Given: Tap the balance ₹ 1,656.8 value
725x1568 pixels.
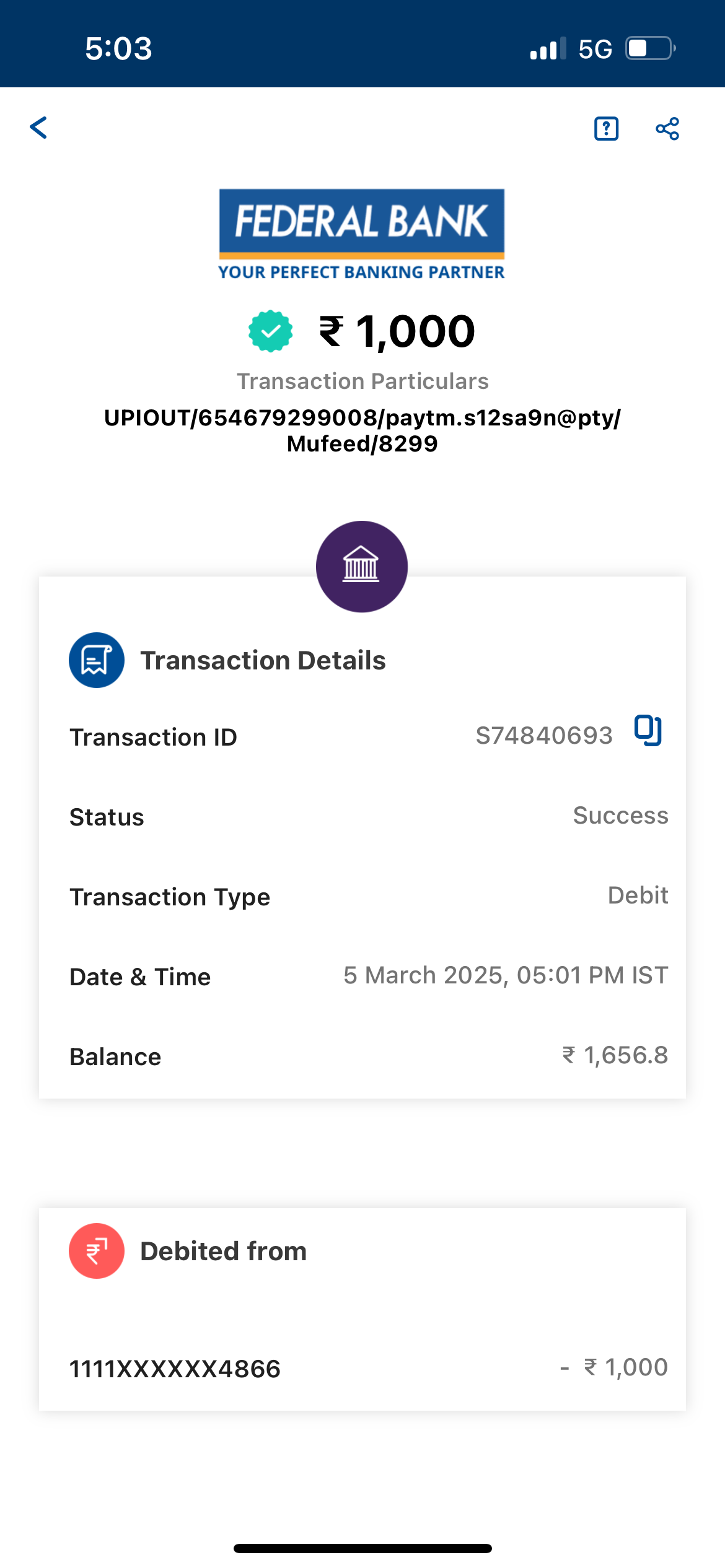Looking at the screenshot, I should point(615,1055).
